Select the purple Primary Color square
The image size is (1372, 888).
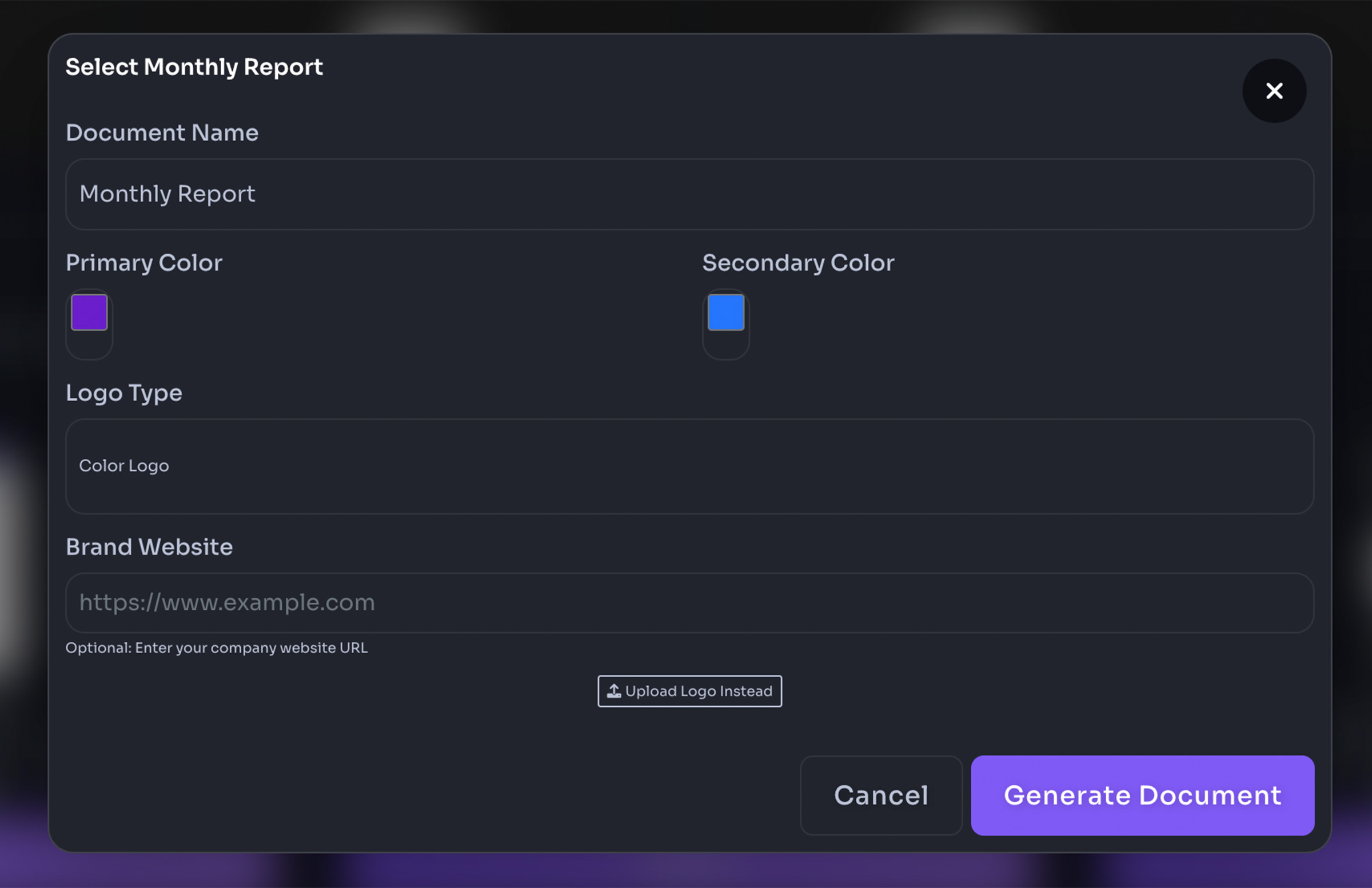click(x=89, y=313)
